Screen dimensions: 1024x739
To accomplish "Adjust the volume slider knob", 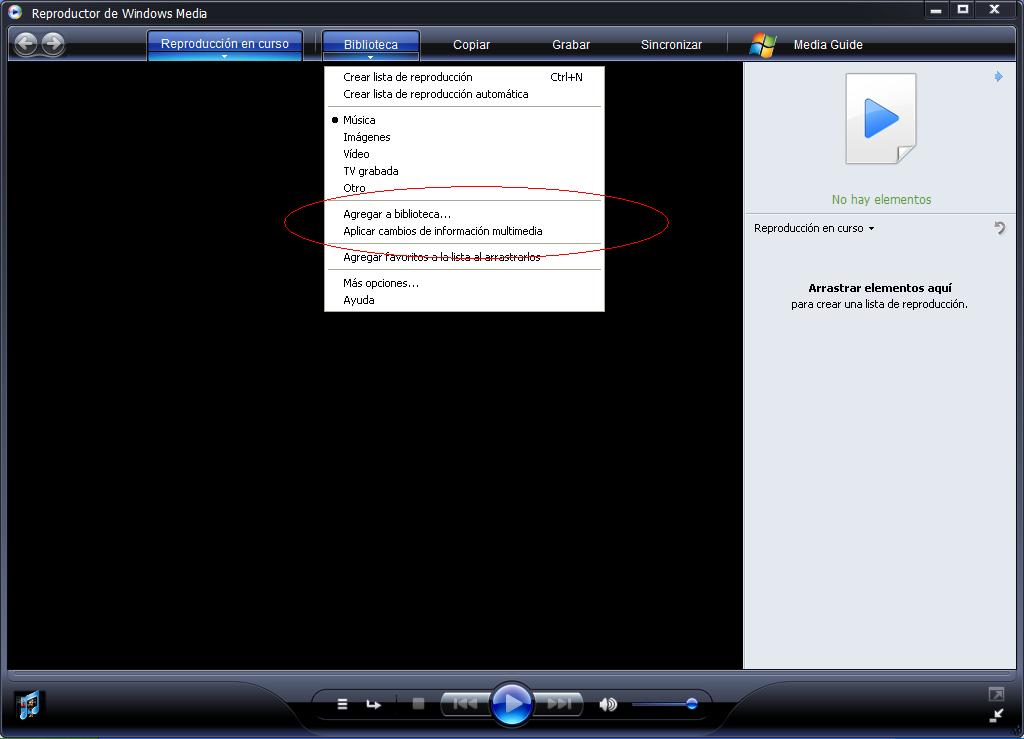I will point(692,704).
